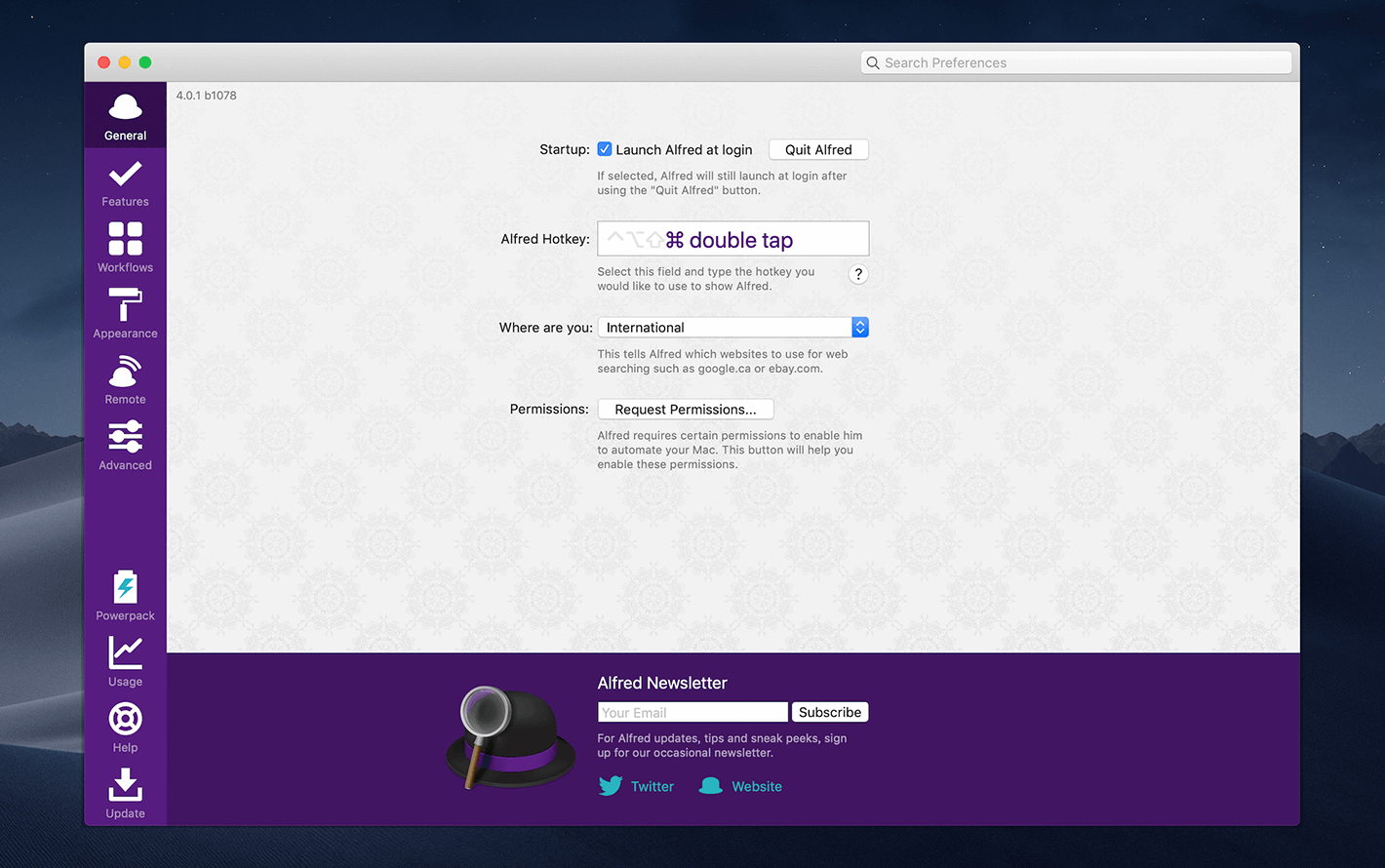Switch to the Workflows section
The height and width of the screenshot is (868, 1385).
pos(125,249)
